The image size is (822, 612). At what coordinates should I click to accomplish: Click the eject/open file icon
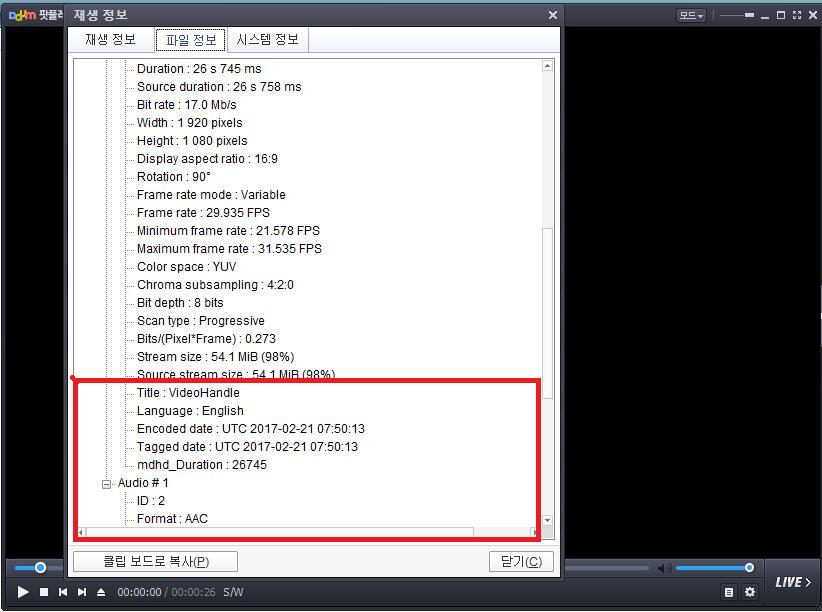[101, 592]
